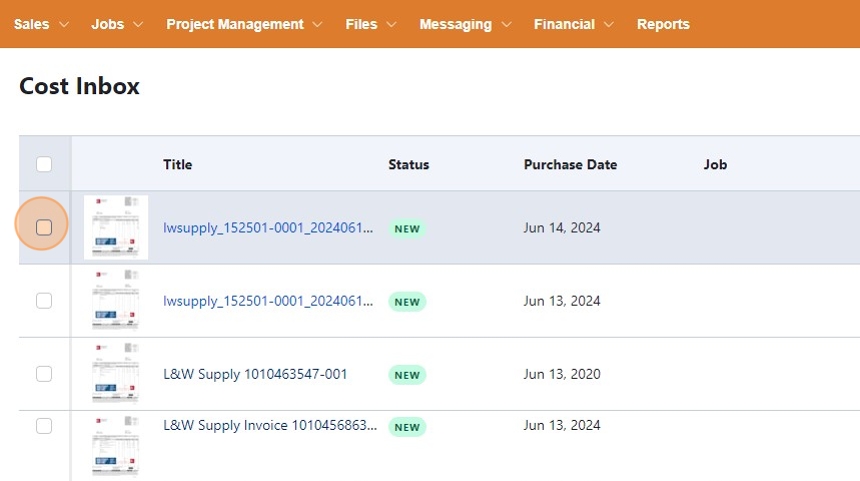Screen dimensions: 860x481
Task: Toggle the select-all header checkbox
Action: [44, 164]
